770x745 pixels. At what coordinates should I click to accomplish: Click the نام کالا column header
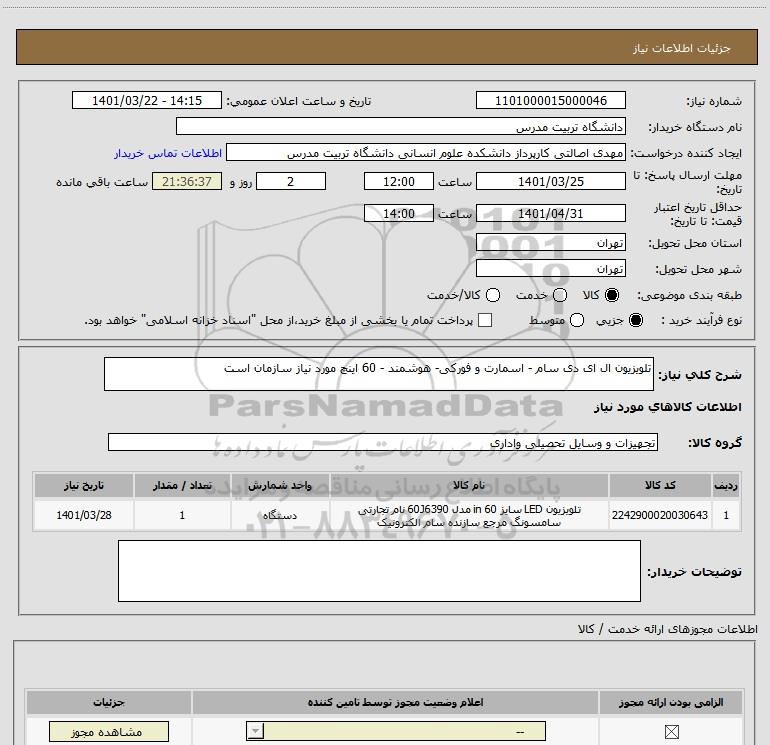(x=469, y=486)
